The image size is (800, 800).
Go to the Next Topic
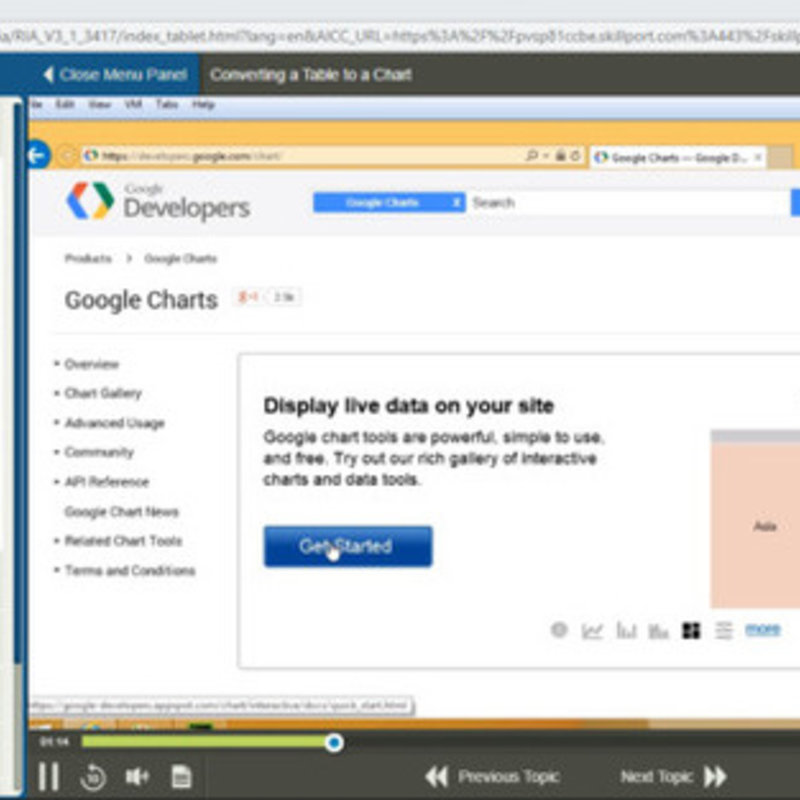coord(672,776)
